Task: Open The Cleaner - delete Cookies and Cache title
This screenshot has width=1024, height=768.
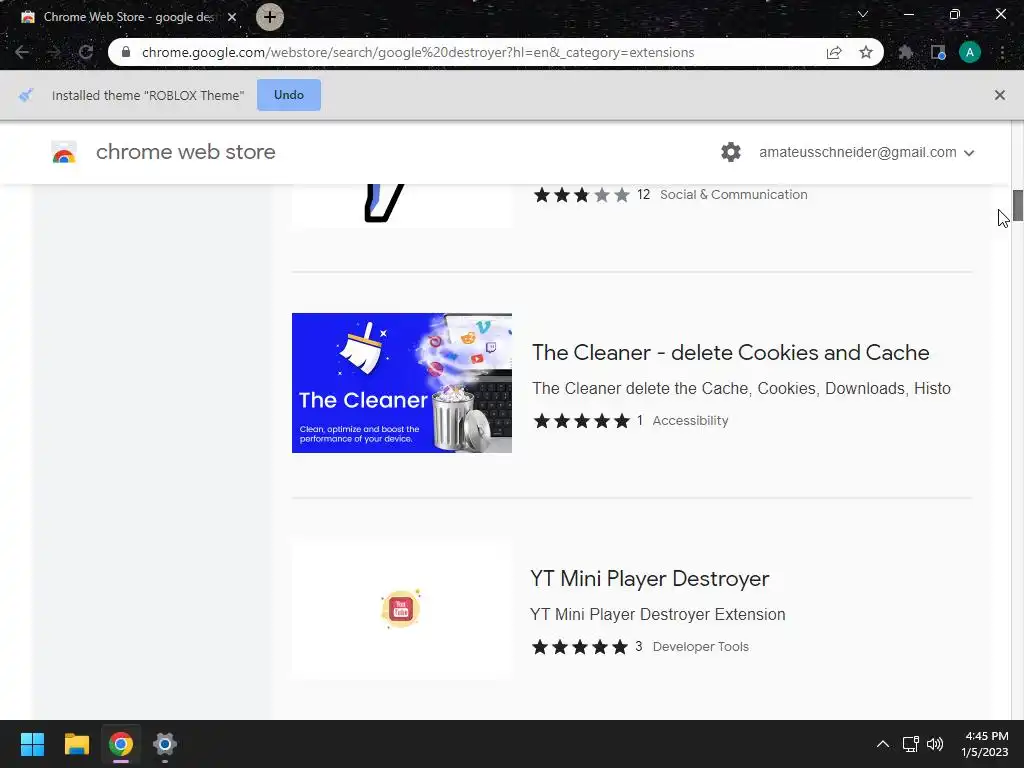Action: [x=731, y=353]
